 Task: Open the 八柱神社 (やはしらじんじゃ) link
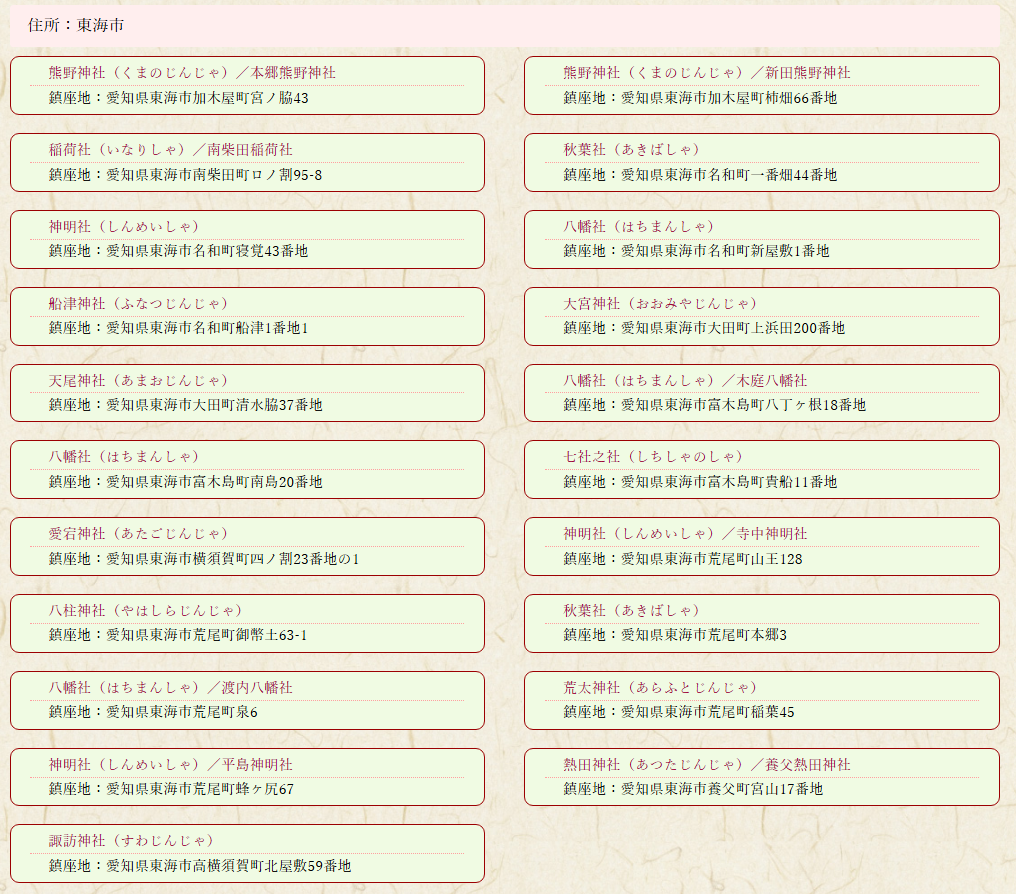(x=146, y=611)
